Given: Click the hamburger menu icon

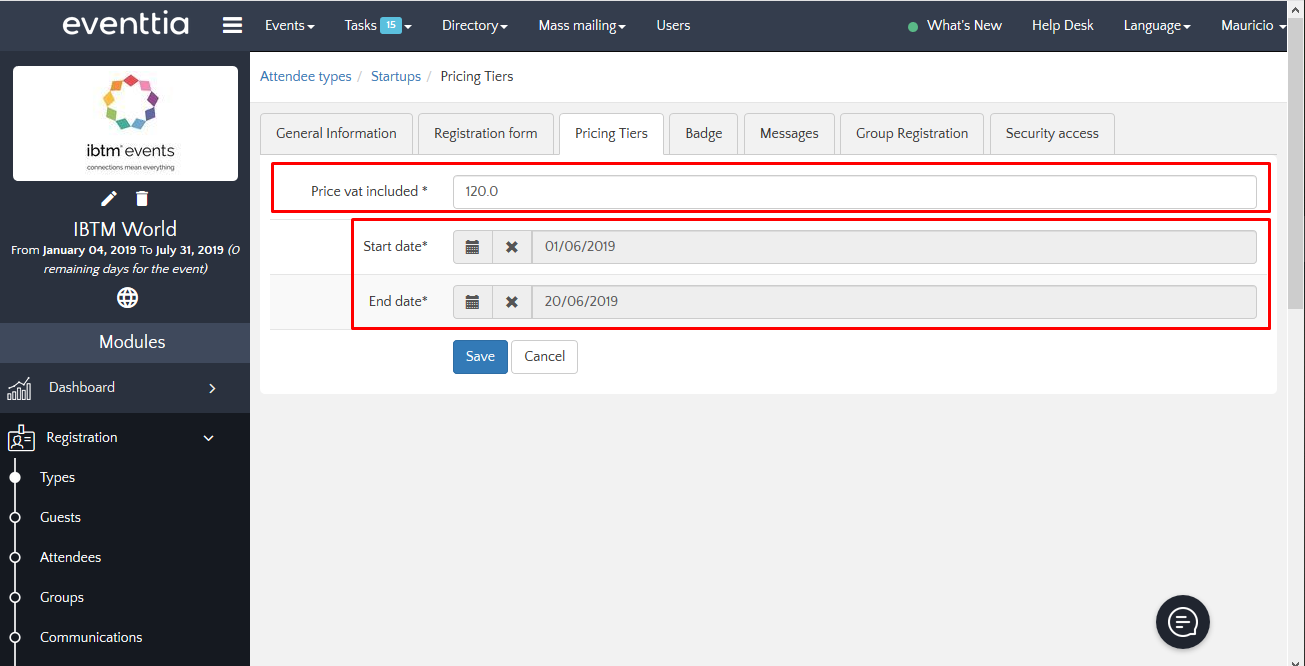Looking at the screenshot, I should click(x=232, y=26).
